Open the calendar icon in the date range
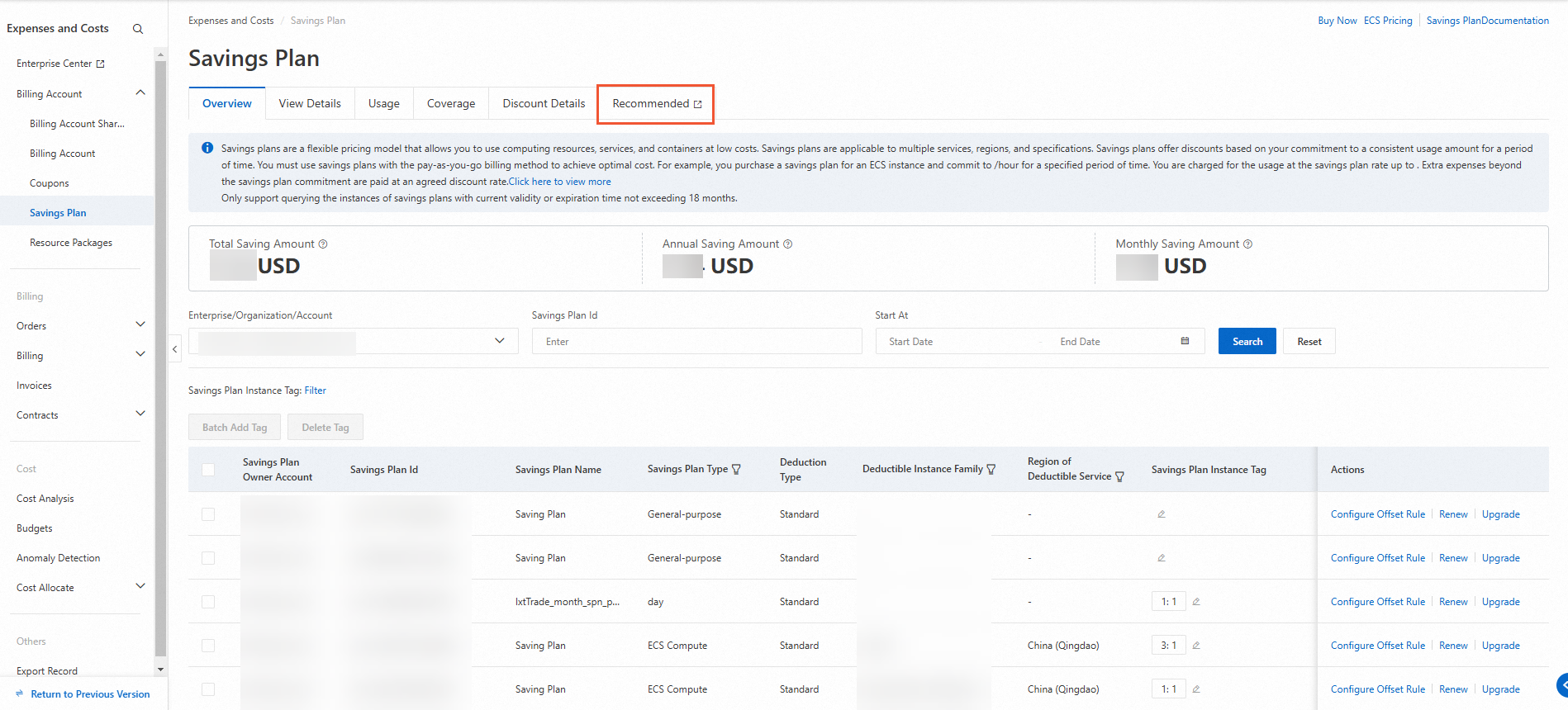The width and height of the screenshot is (1568, 710). coord(1185,341)
